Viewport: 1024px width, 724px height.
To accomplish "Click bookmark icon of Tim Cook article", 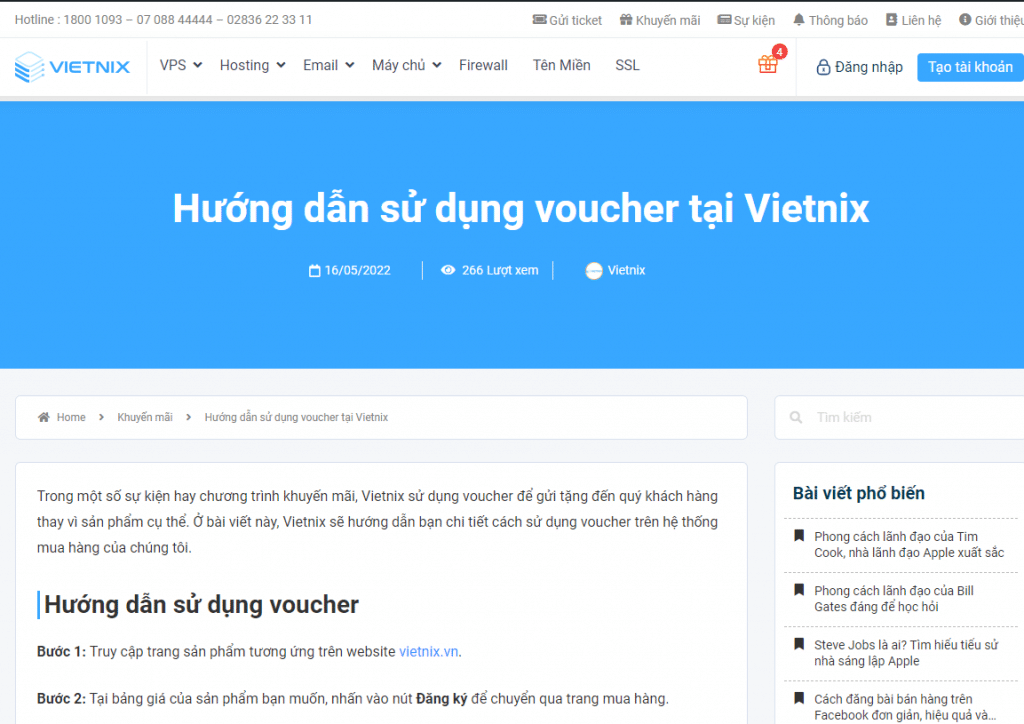I will coord(799,536).
